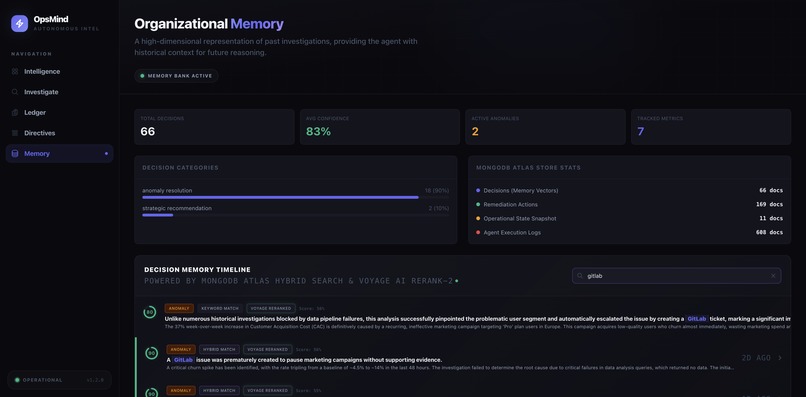Click the 'Operational' status label
Screen dimensions: 806x397
click(x=43, y=380)
